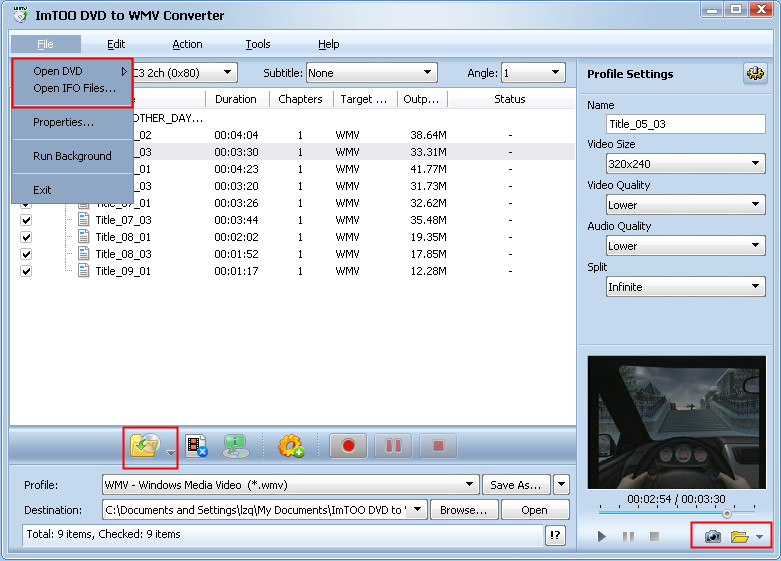Select the Title_08_01 name text
Viewport: 781px width, 561px height.
(123, 237)
